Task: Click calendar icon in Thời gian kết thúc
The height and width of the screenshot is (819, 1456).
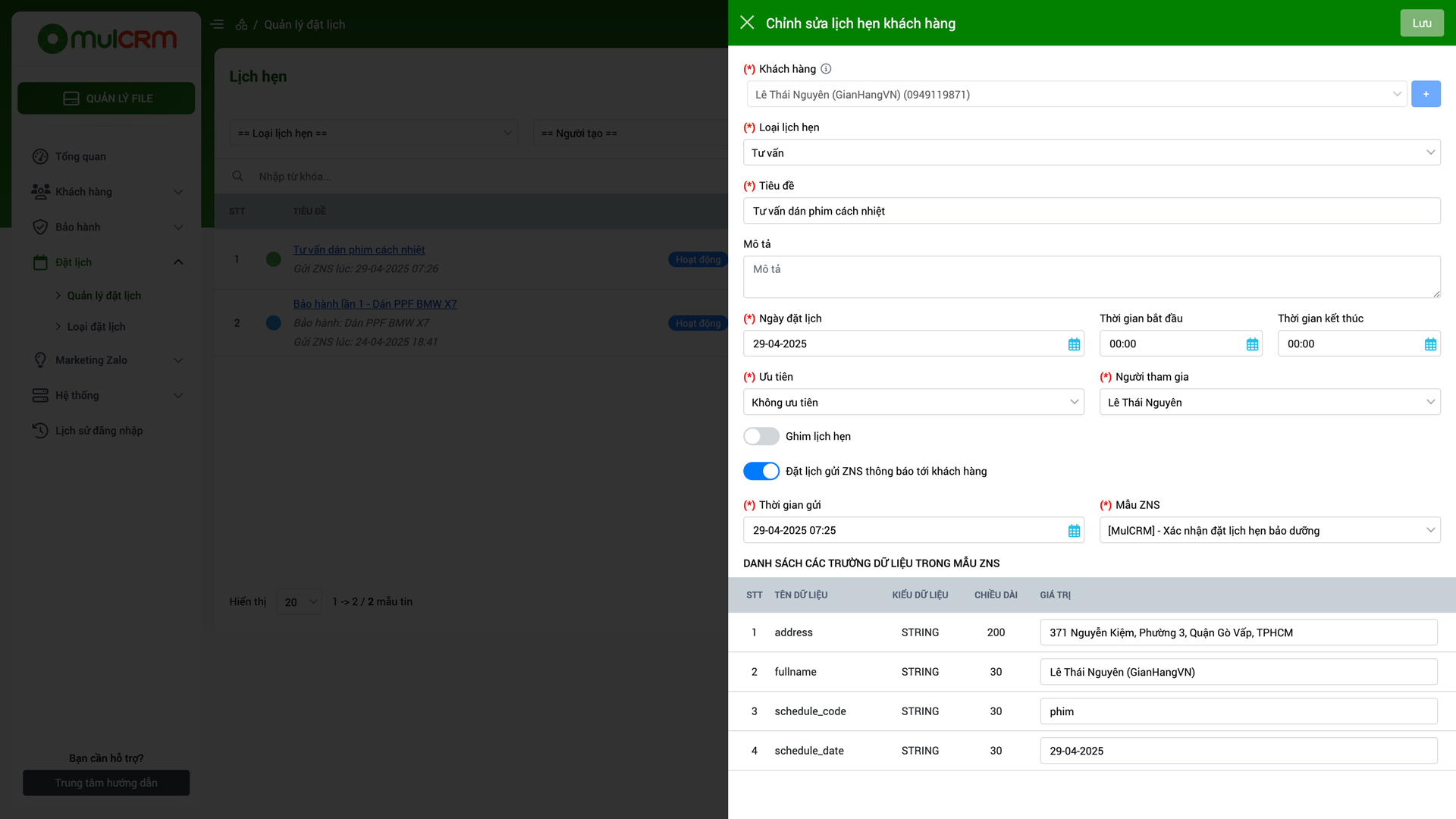Action: tap(1430, 344)
